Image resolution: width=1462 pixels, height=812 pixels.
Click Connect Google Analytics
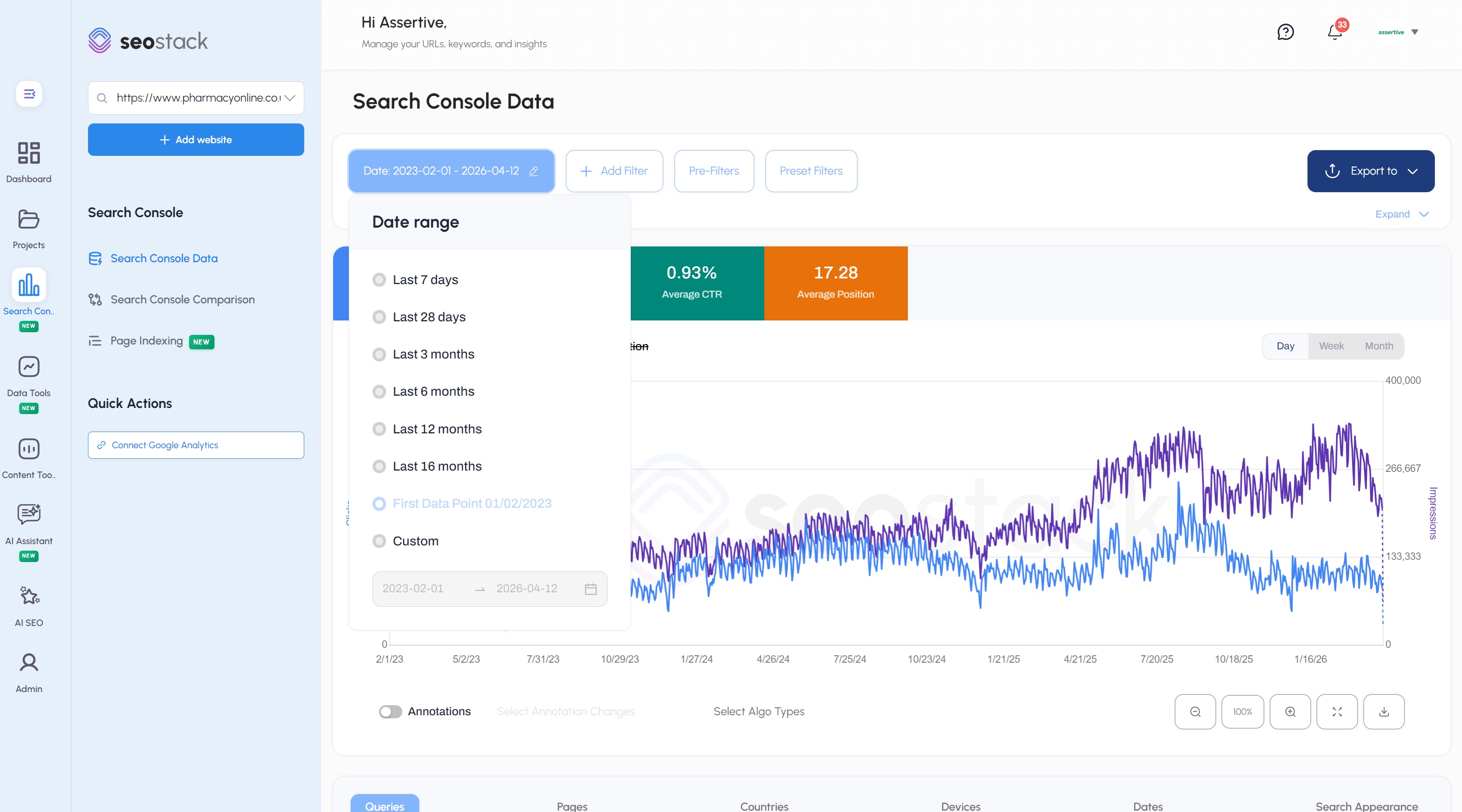pos(195,445)
